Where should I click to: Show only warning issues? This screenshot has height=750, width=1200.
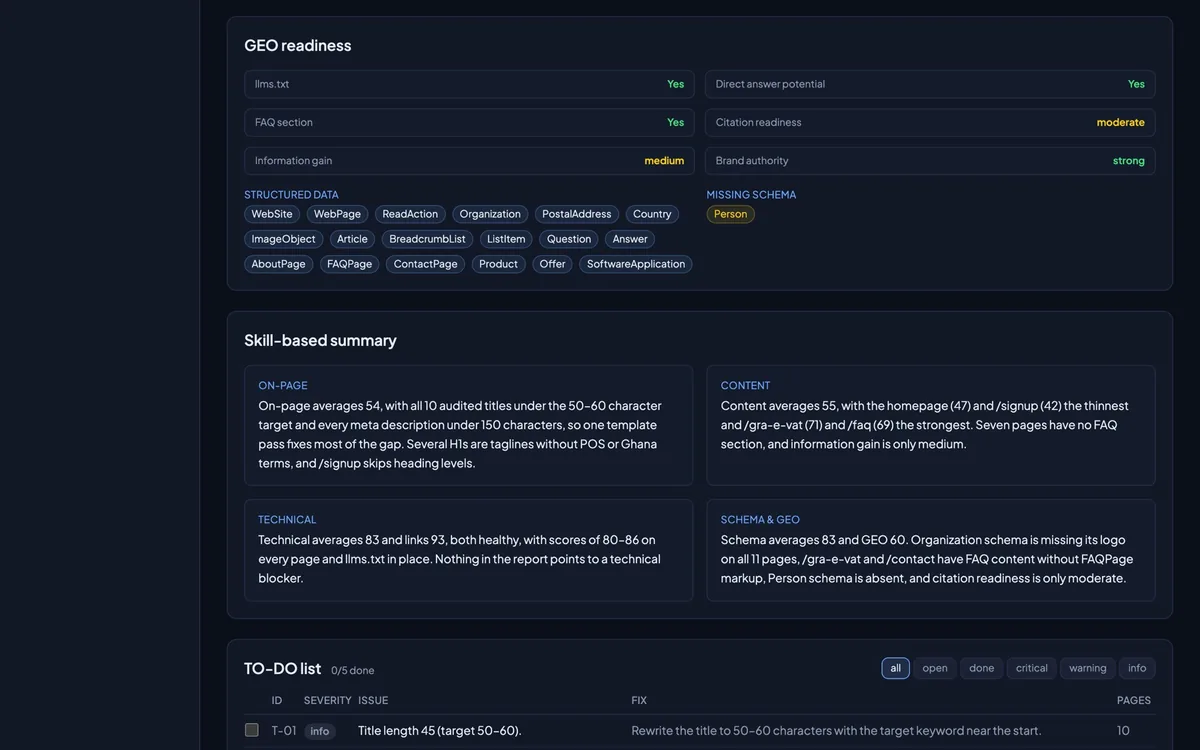(x=1088, y=668)
